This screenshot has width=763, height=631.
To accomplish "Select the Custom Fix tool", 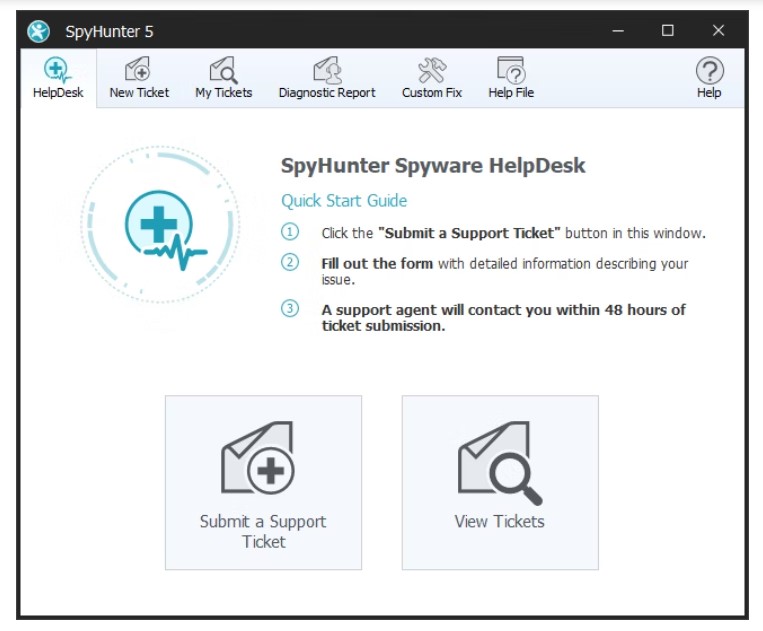I will click(432, 78).
